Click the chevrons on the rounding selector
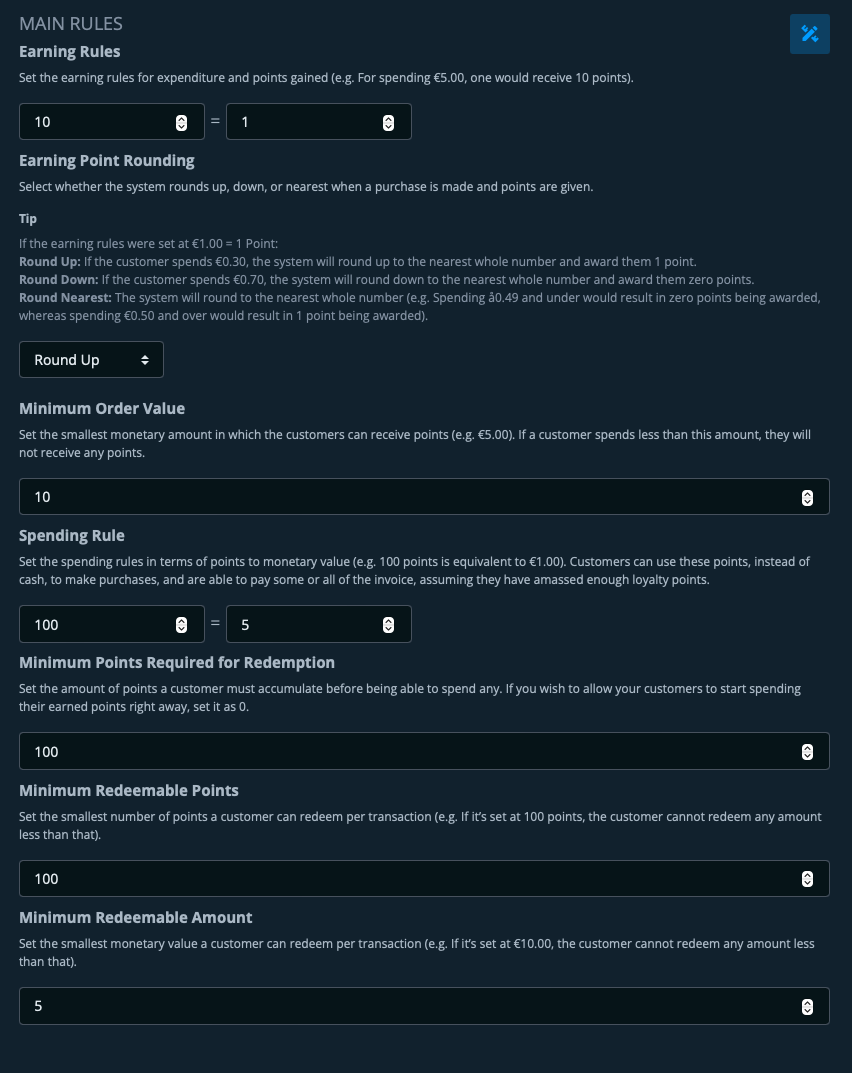This screenshot has height=1073, width=852. pyautogui.click(x=145, y=359)
